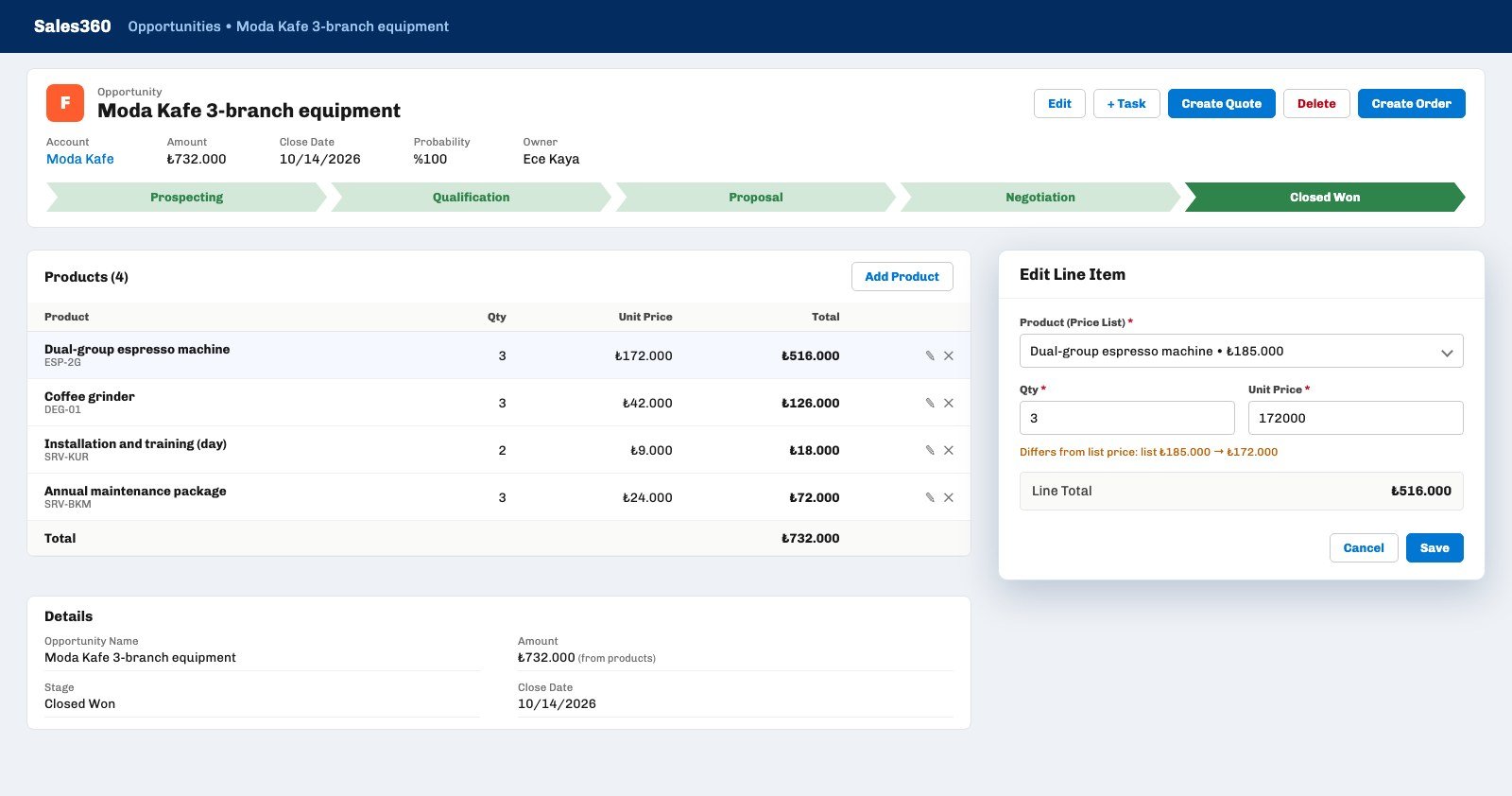Add a new task with + Task
Viewport: 1512px width, 796px height.
pyautogui.click(x=1126, y=103)
